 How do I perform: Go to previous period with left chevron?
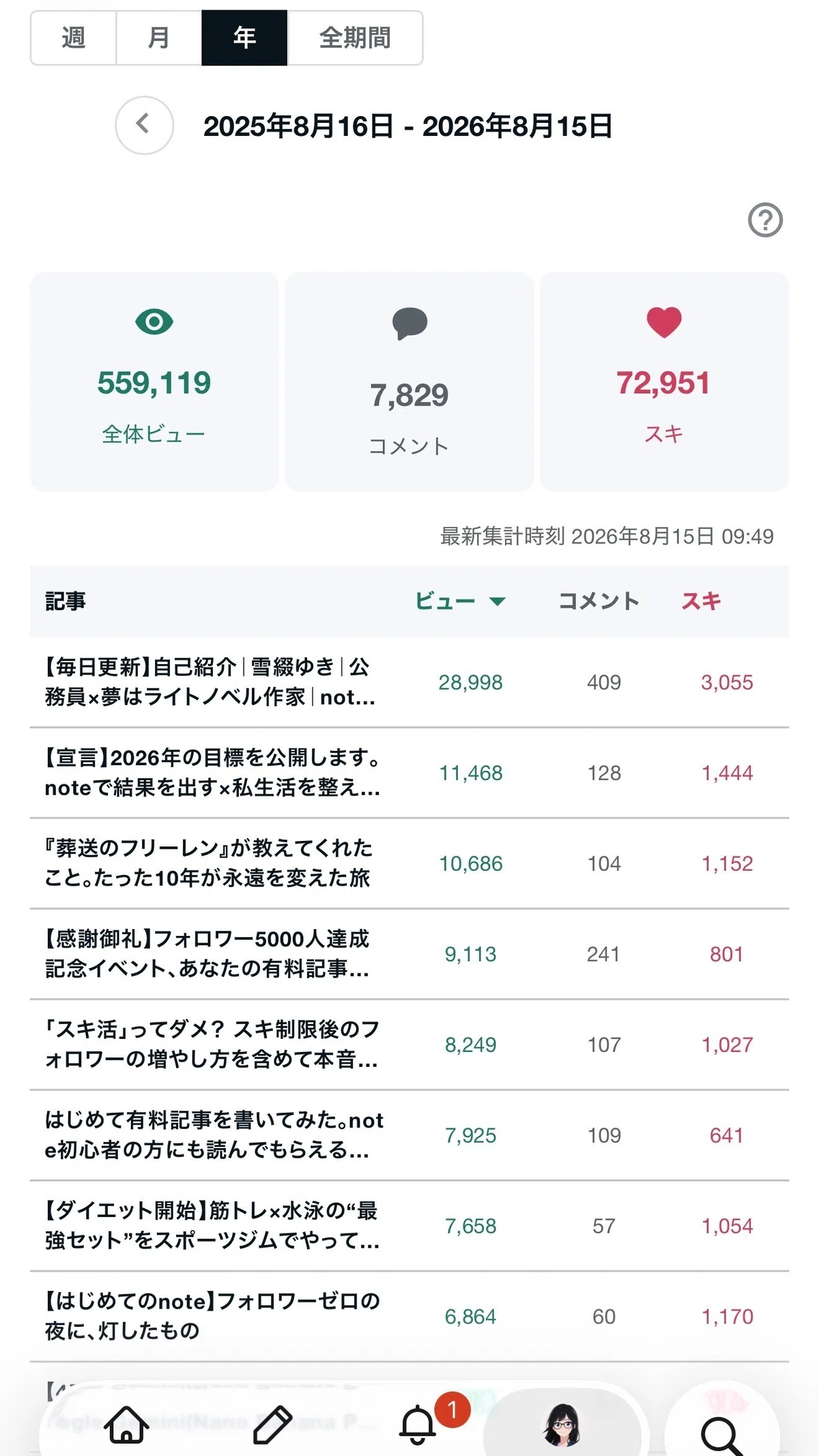pos(144,125)
